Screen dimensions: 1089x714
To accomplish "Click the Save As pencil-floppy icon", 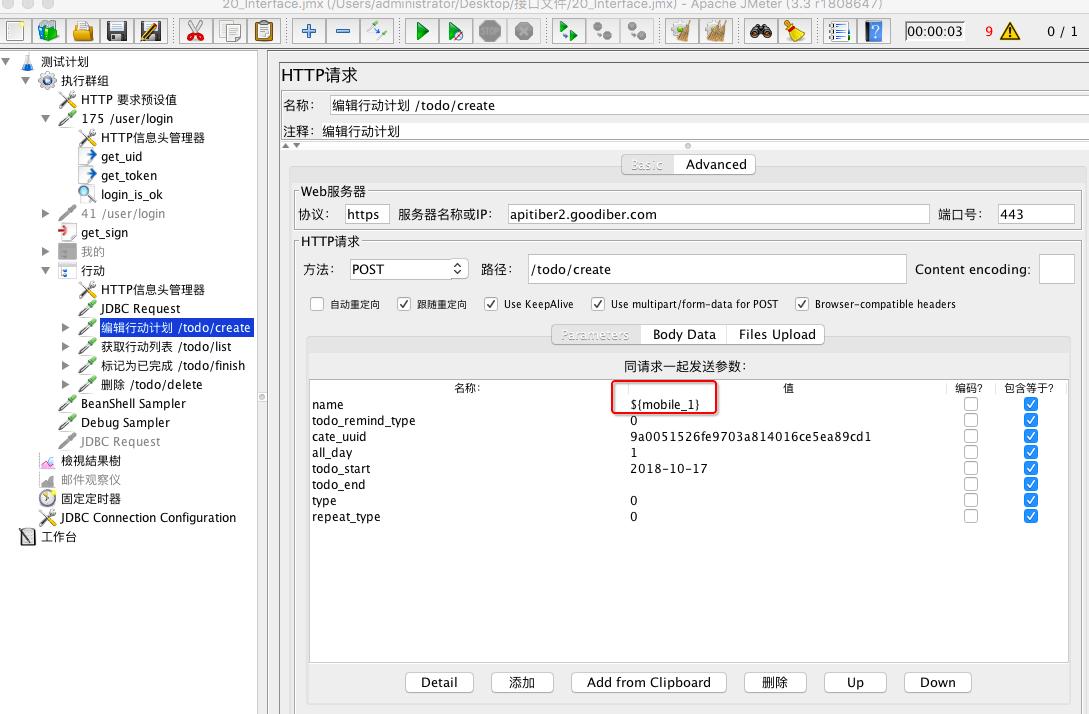I will pyautogui.click(x=150, y=31).
